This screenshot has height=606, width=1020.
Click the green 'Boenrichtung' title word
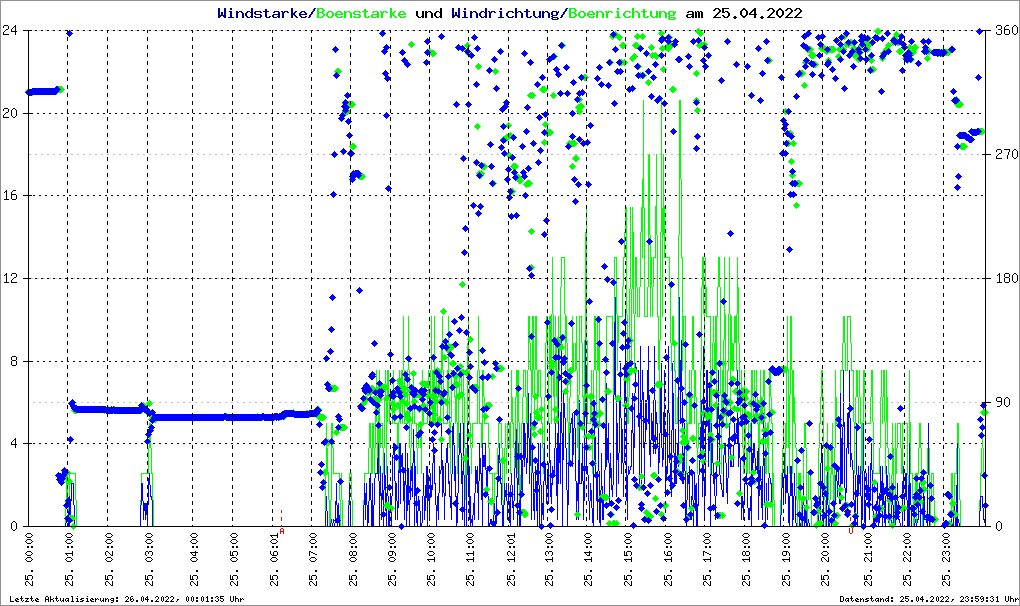click(622, 14)
